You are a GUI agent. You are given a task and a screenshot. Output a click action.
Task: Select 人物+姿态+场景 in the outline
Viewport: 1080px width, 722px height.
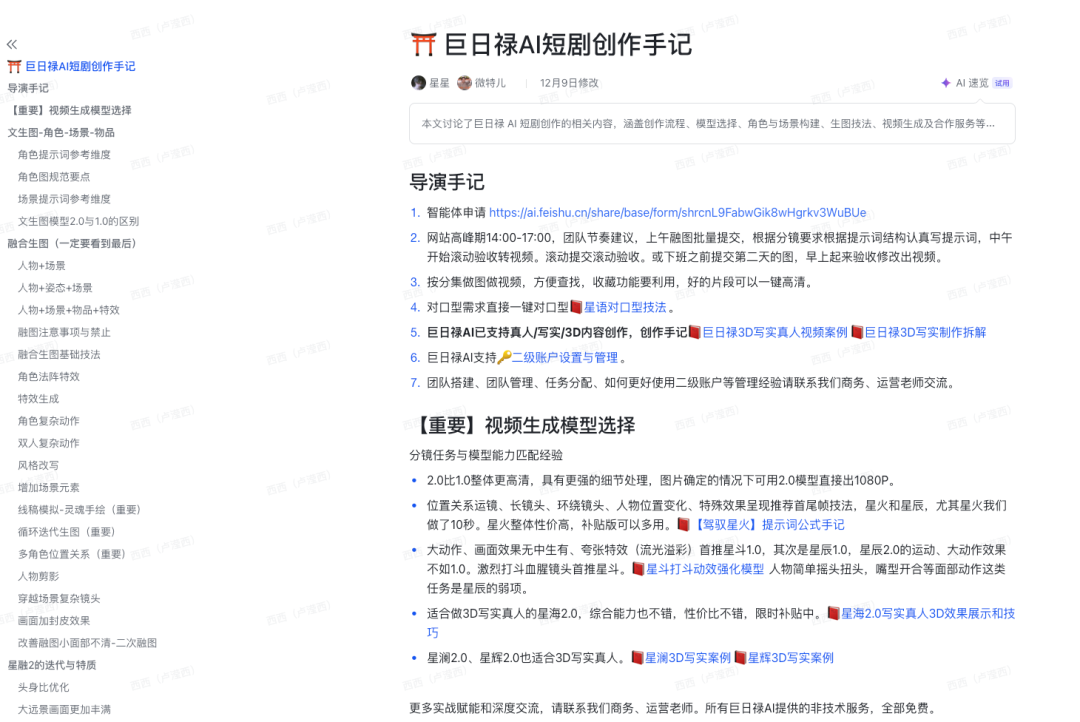click(x=55, y=288)
